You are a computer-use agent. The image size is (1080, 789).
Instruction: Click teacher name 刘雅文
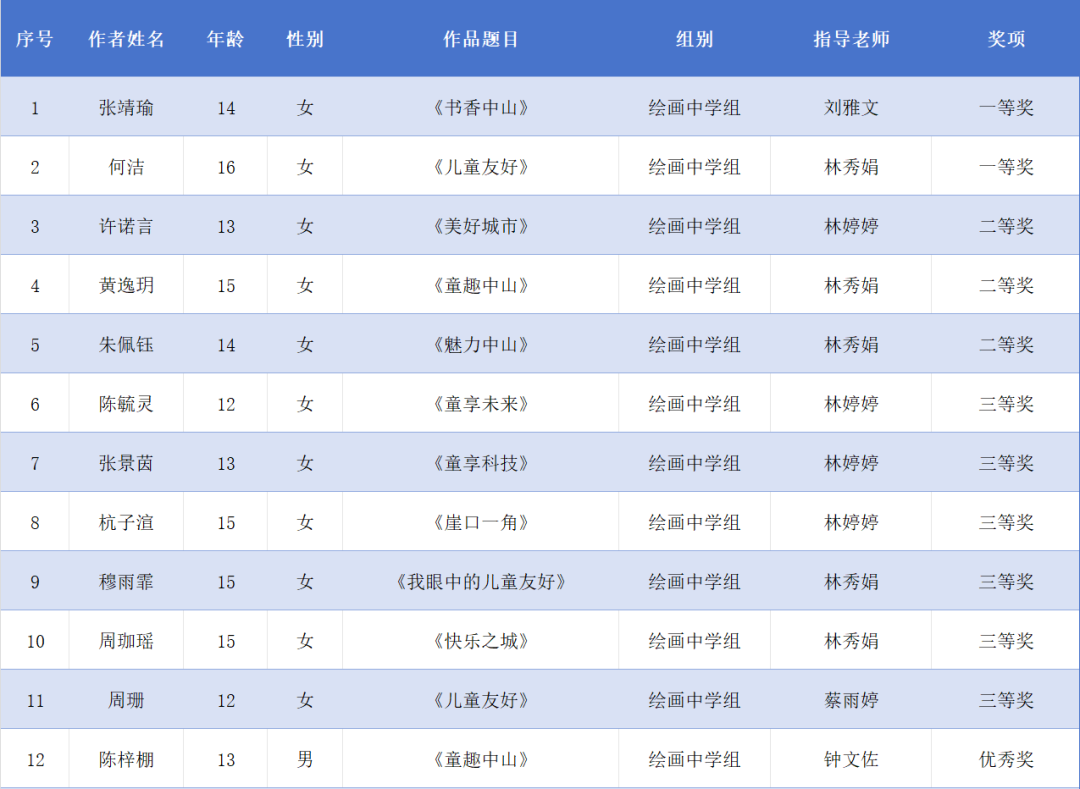(x=851, y=108)
